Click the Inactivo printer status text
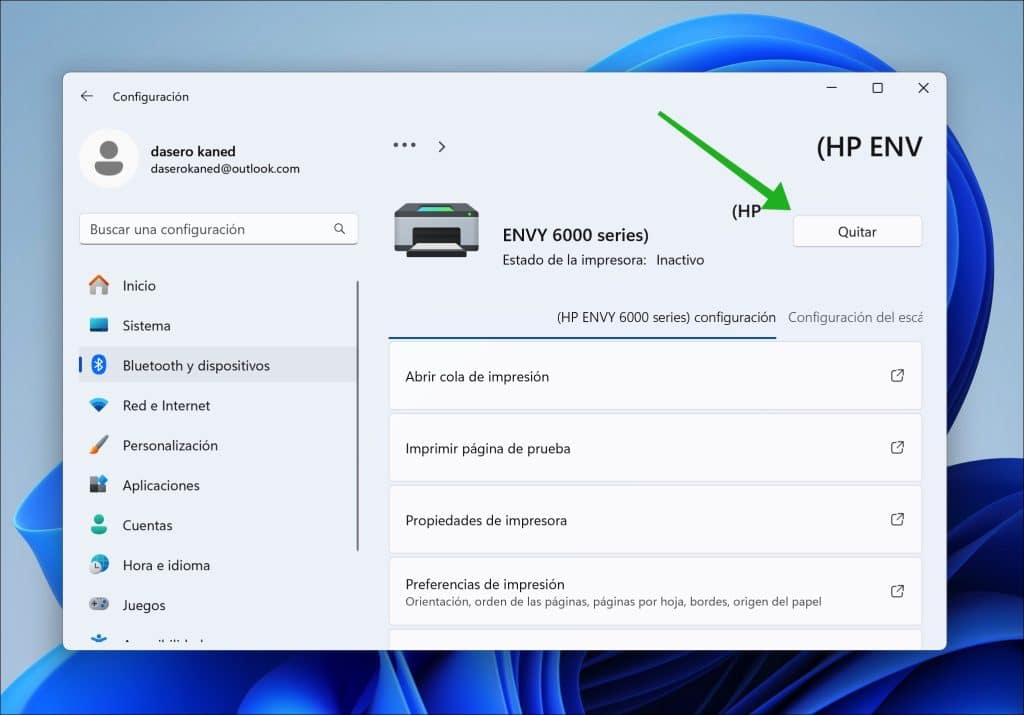 point(680,260)
